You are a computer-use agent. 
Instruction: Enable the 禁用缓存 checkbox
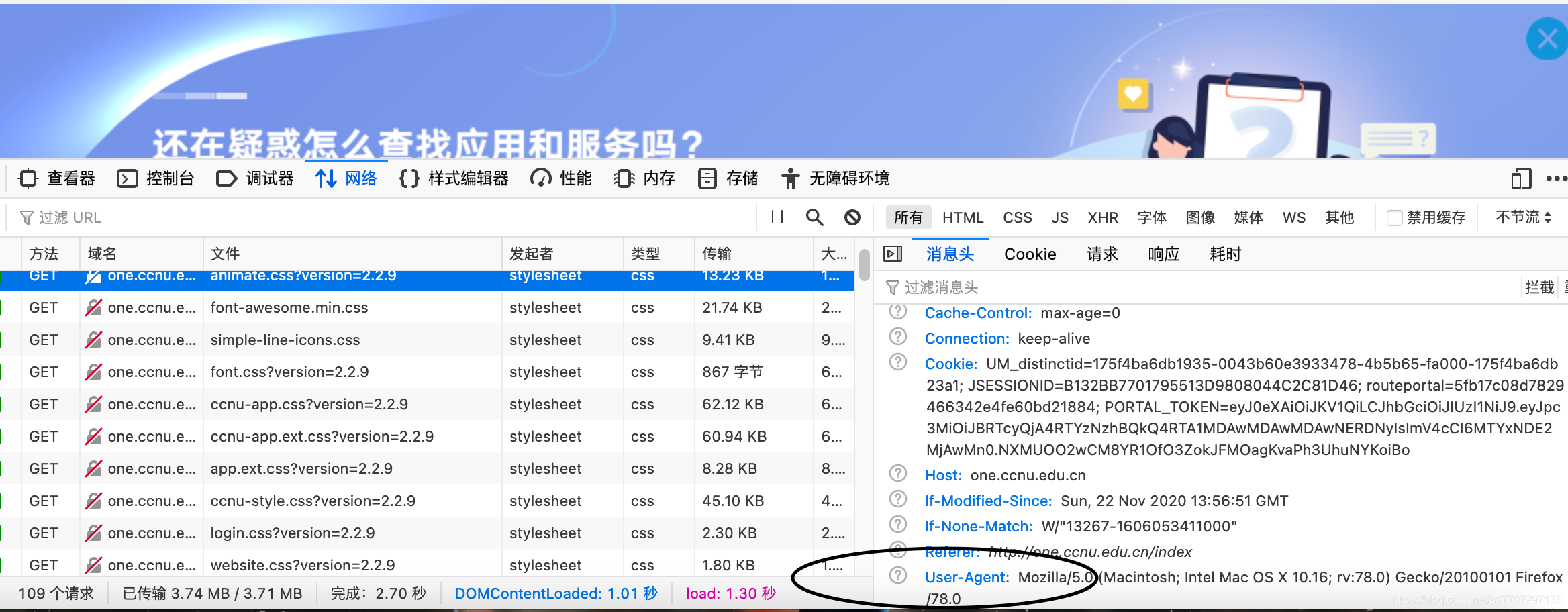click(1395, 218)
